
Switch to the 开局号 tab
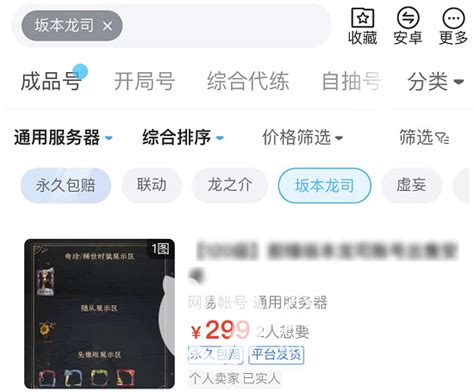(x=144, y=82)
